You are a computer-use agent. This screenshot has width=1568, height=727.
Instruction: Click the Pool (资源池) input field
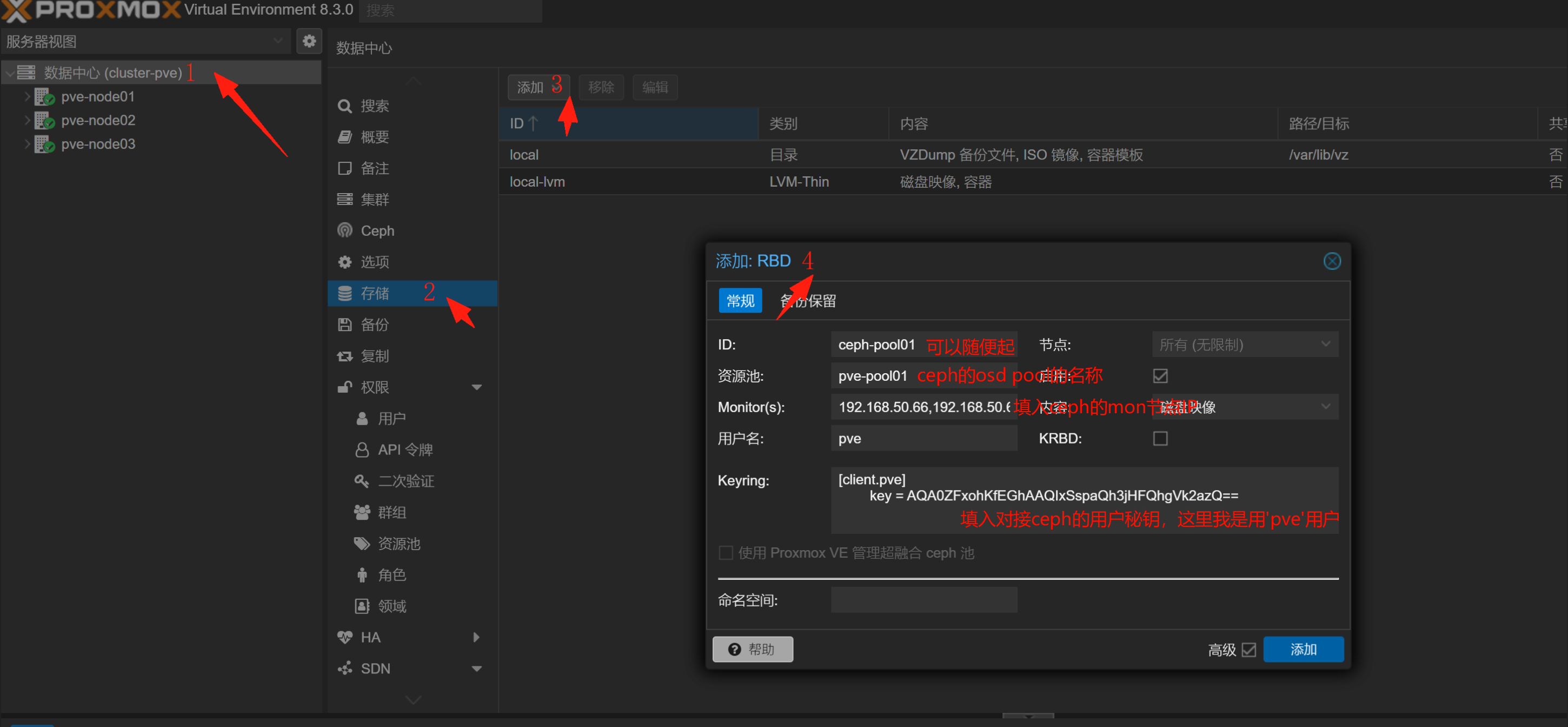tap(924, 376)
